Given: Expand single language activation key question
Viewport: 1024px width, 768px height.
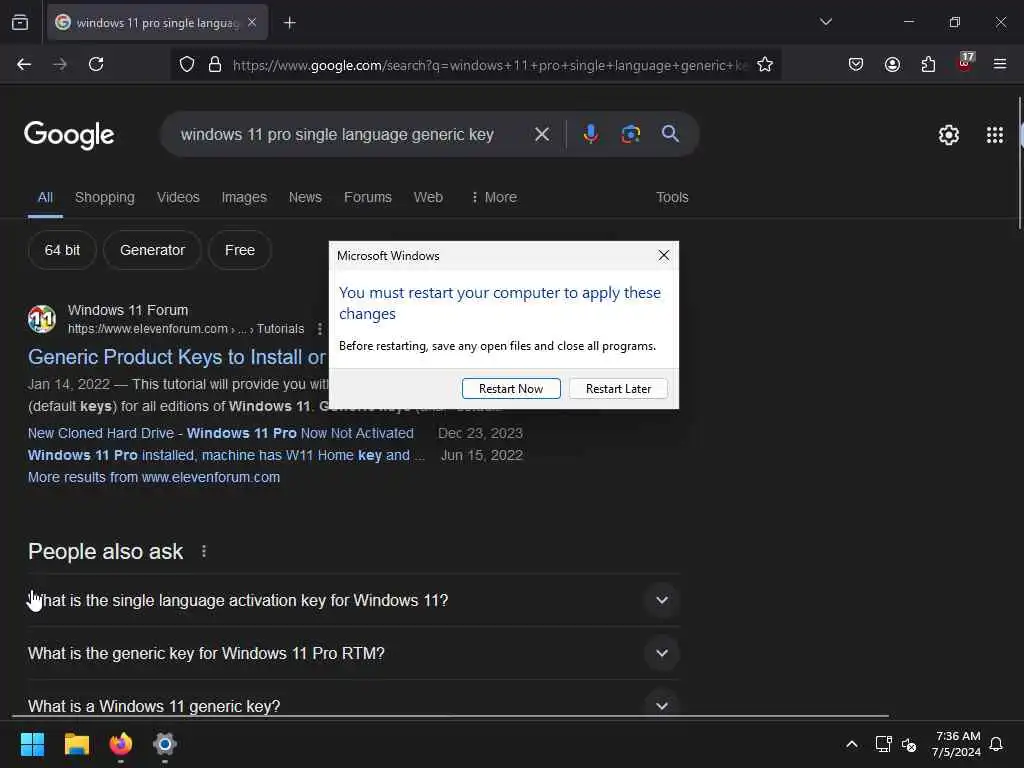Looking at the screenshot, I should click(353, 600).
